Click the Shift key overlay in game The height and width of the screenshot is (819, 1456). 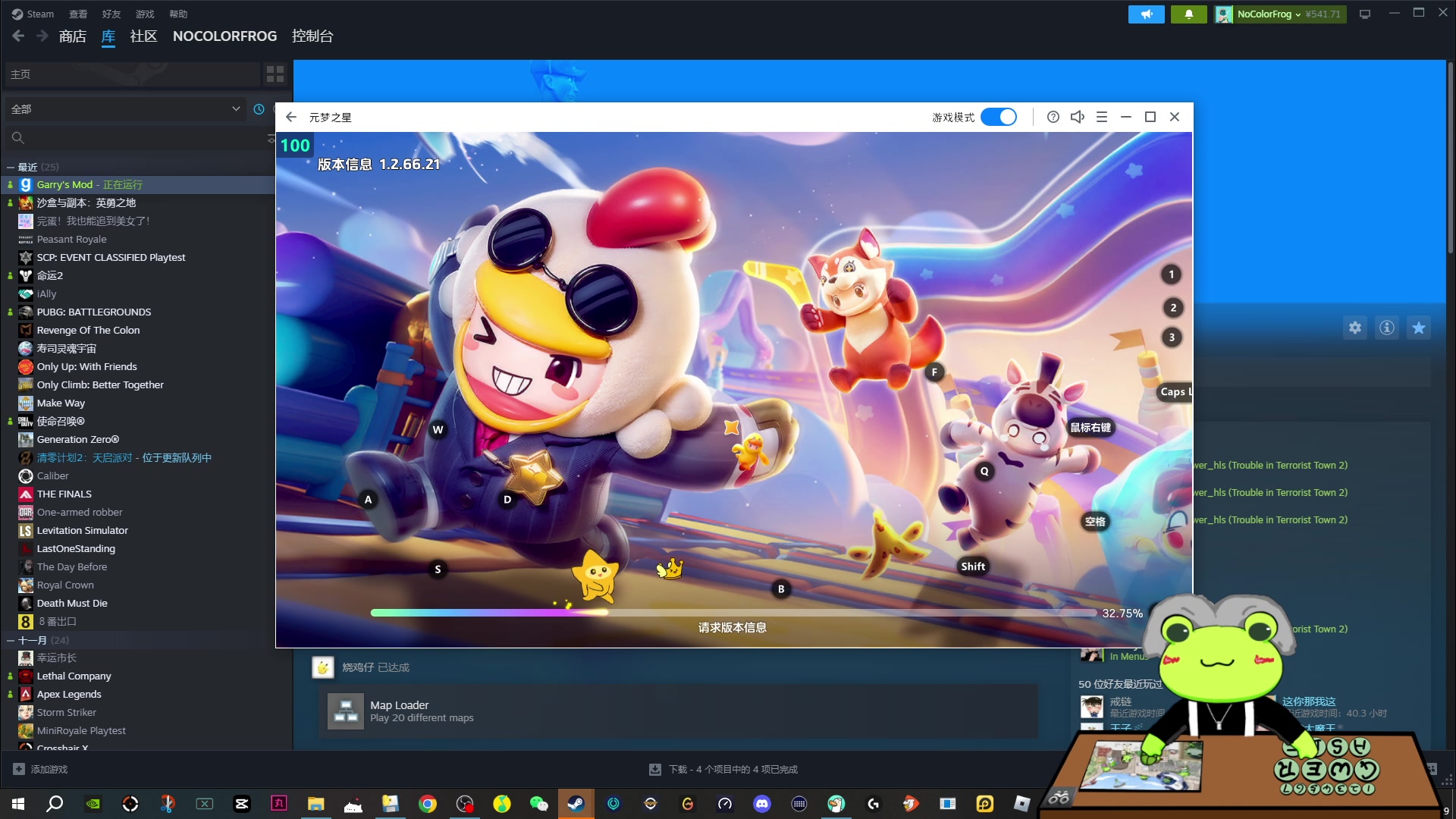click(973, 566)
